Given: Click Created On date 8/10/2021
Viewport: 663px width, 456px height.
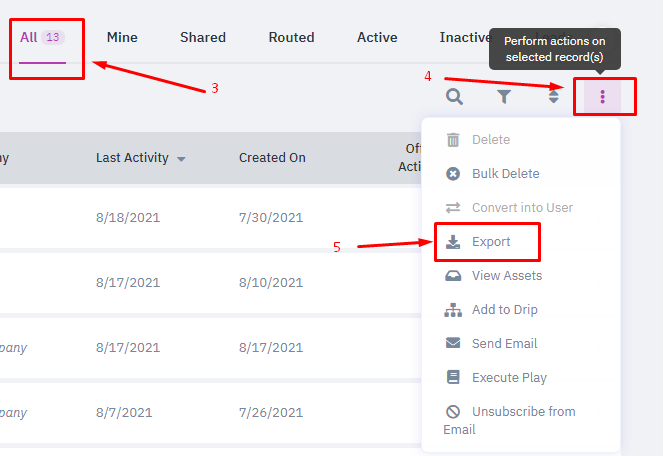Looking at the screenshot, I should (x=271, y=282).
